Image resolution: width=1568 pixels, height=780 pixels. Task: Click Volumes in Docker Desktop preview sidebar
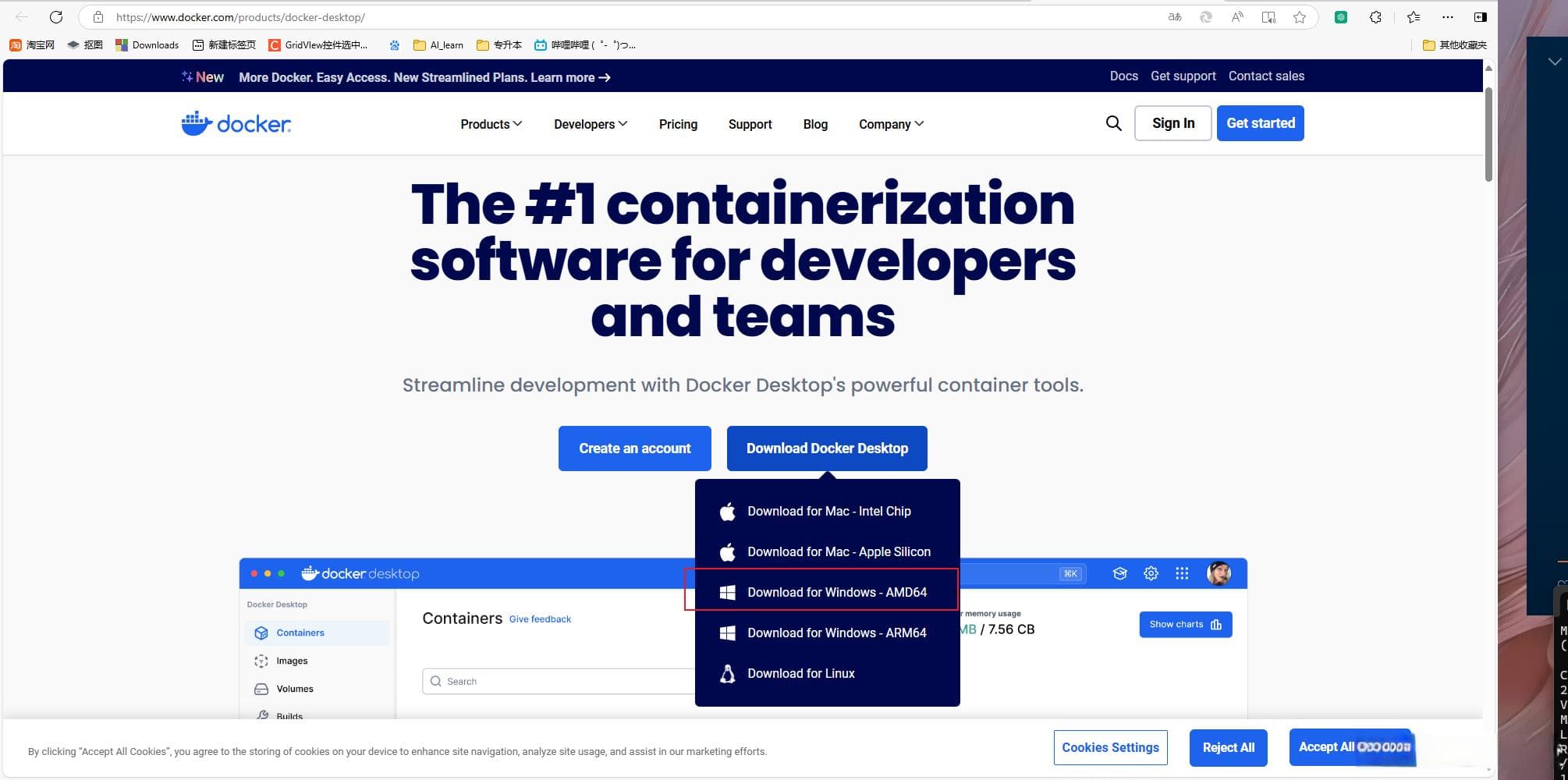[284, 689]
